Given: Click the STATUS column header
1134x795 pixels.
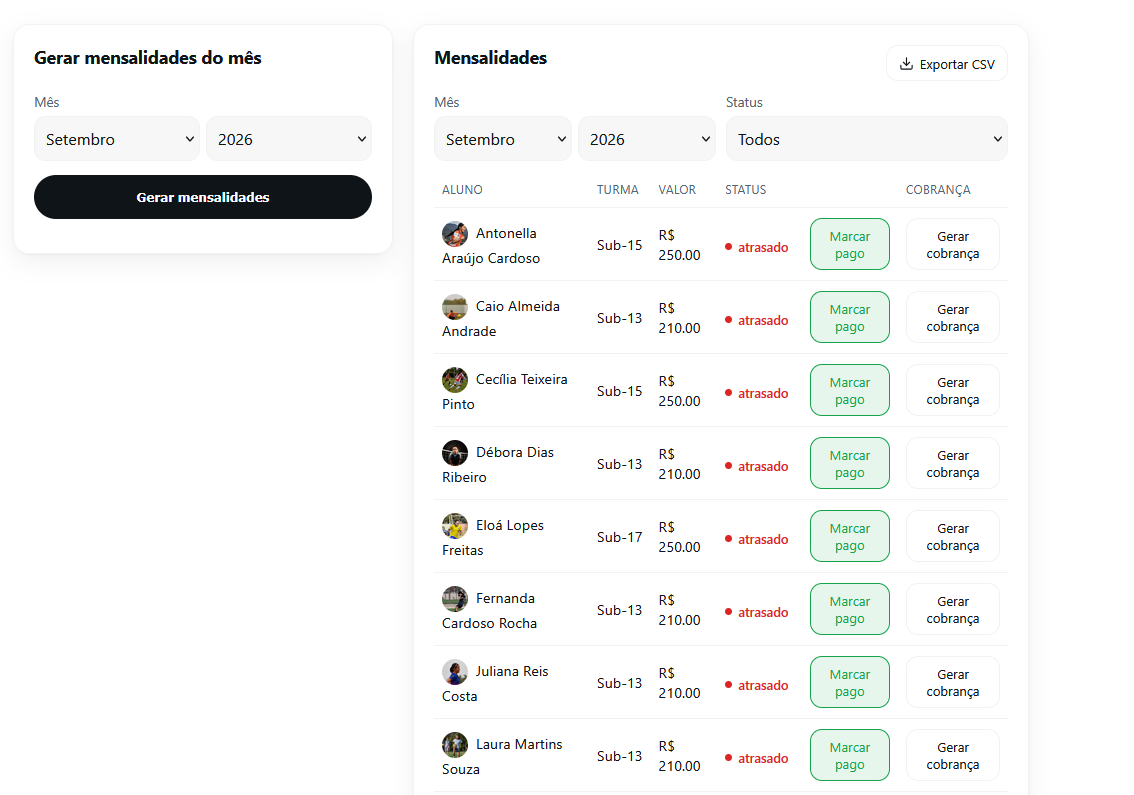Looking at the screenshot, I should coord(746,190).
